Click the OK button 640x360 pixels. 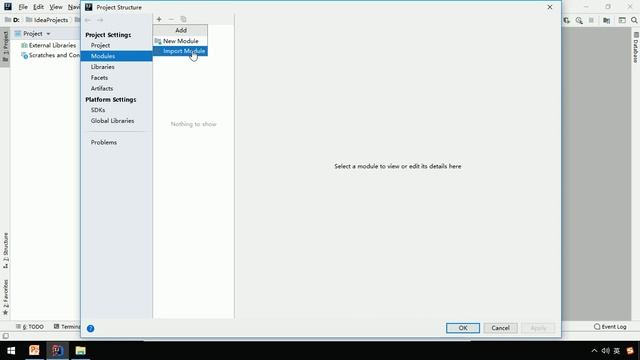point(463,328)
